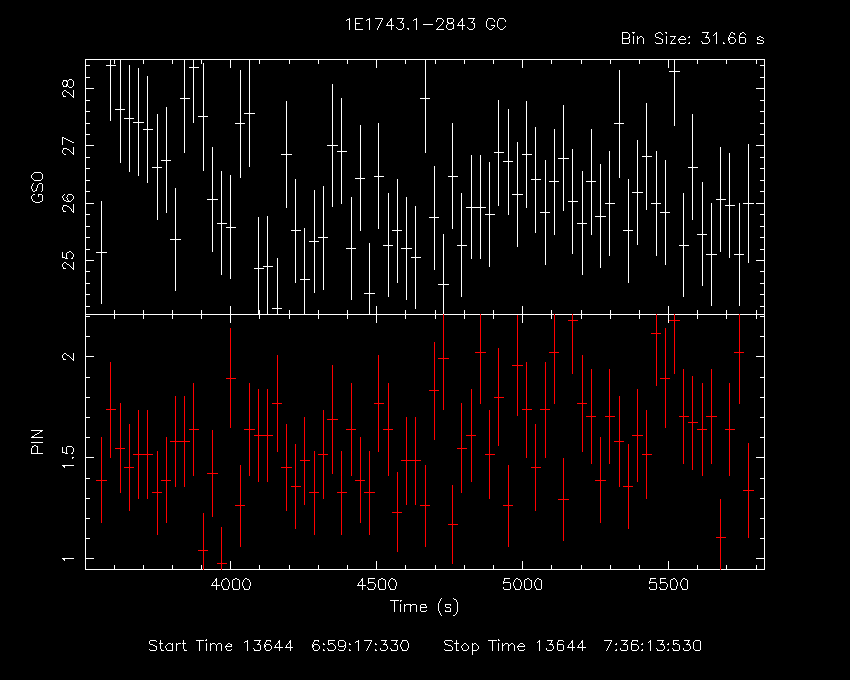Click the PIN axis tick label "2"

click(69, 356)
